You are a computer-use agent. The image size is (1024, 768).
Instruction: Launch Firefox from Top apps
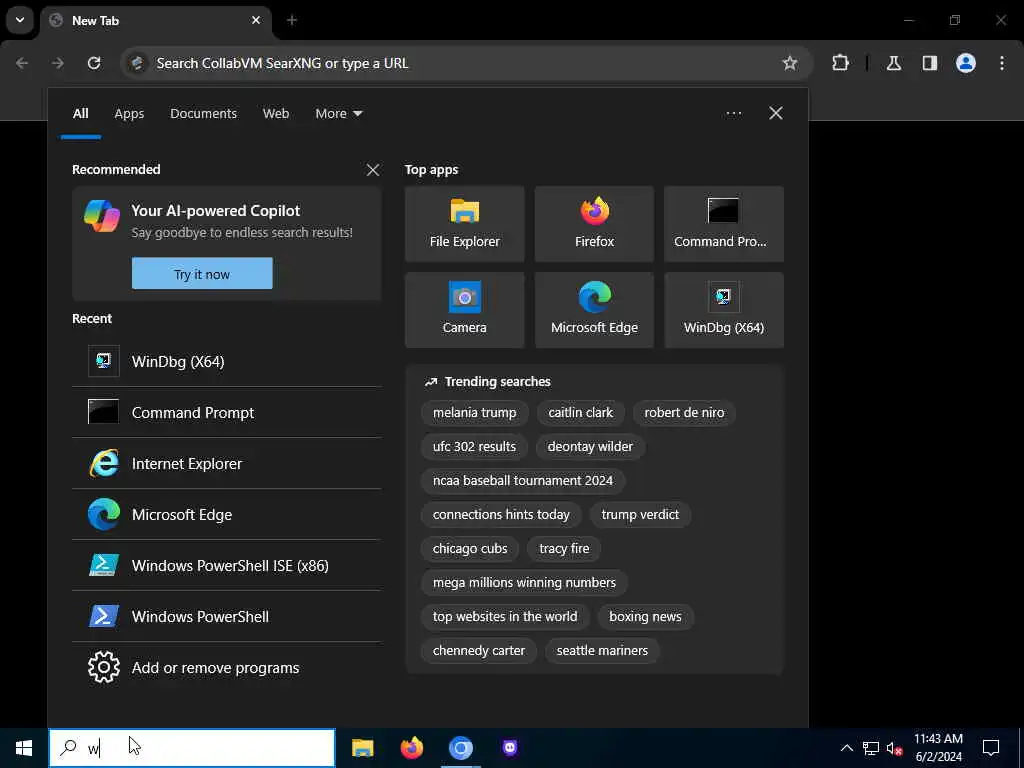tap(594, 224)
